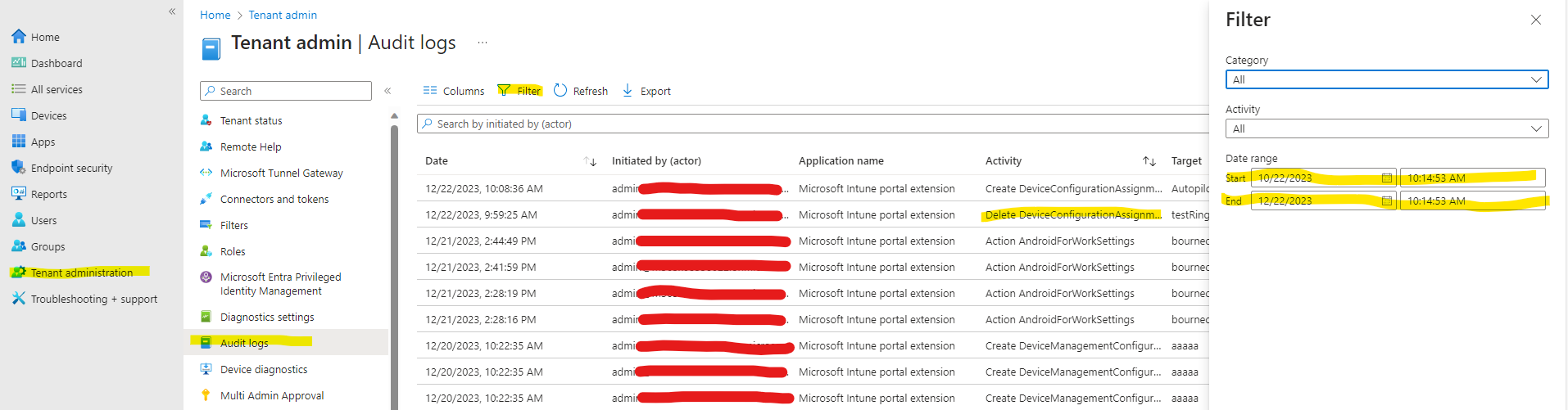Click the Start time field

1472,178
